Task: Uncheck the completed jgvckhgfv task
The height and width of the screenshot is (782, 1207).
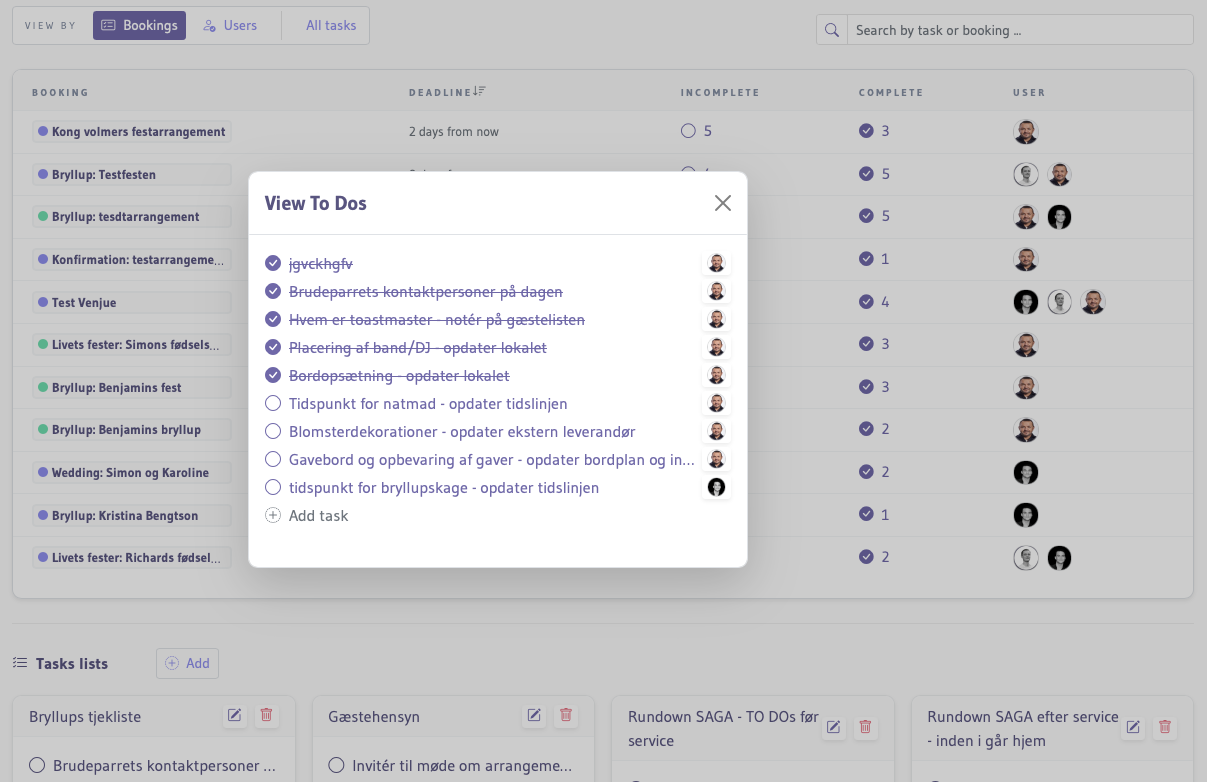Action: (x=272, y=263)
